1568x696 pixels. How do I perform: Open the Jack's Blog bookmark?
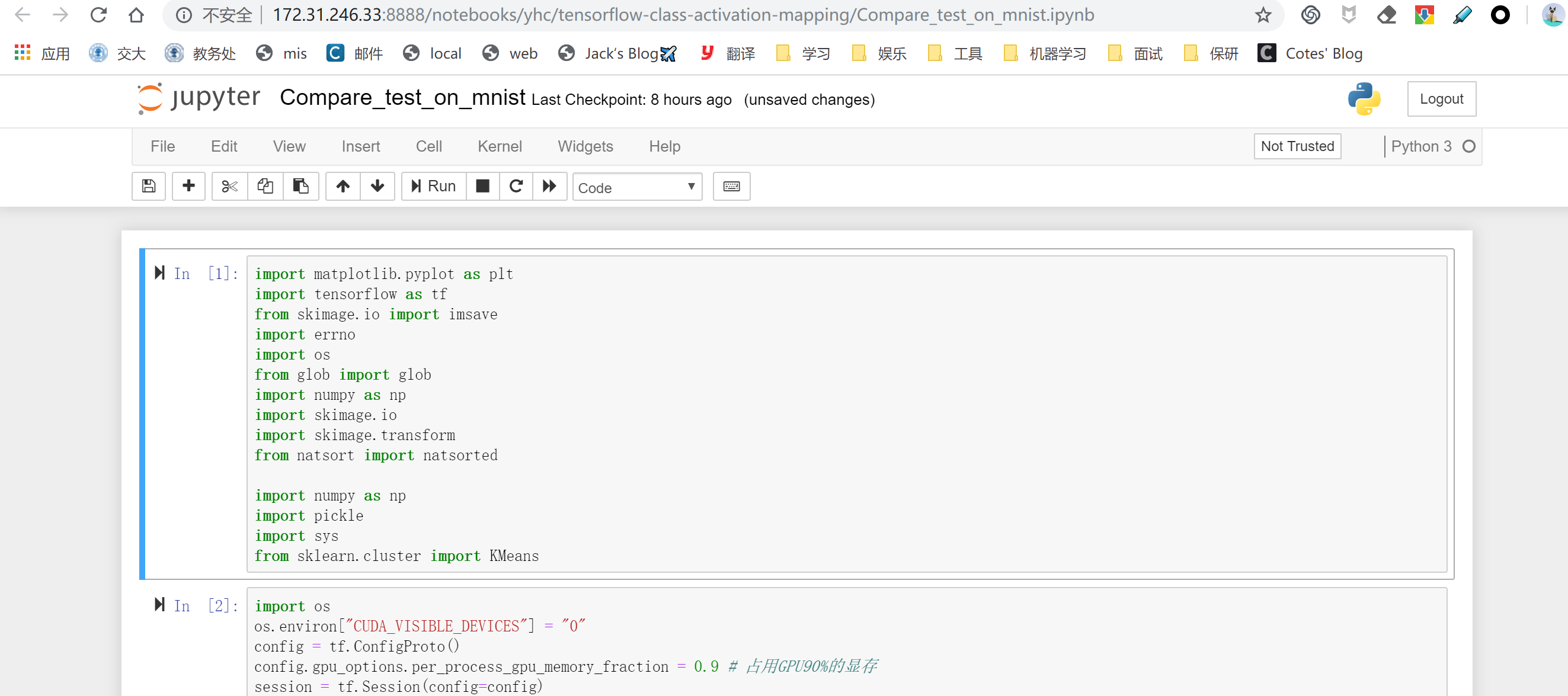click(x=617, y=53)
